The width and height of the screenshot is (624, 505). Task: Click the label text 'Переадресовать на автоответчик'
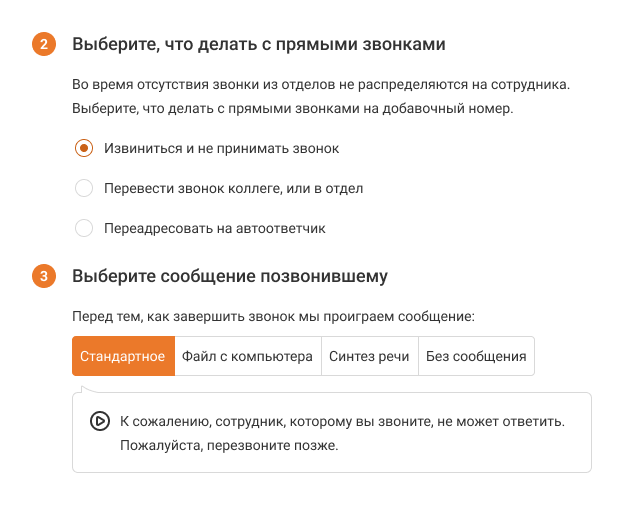[x=214, y=228]
